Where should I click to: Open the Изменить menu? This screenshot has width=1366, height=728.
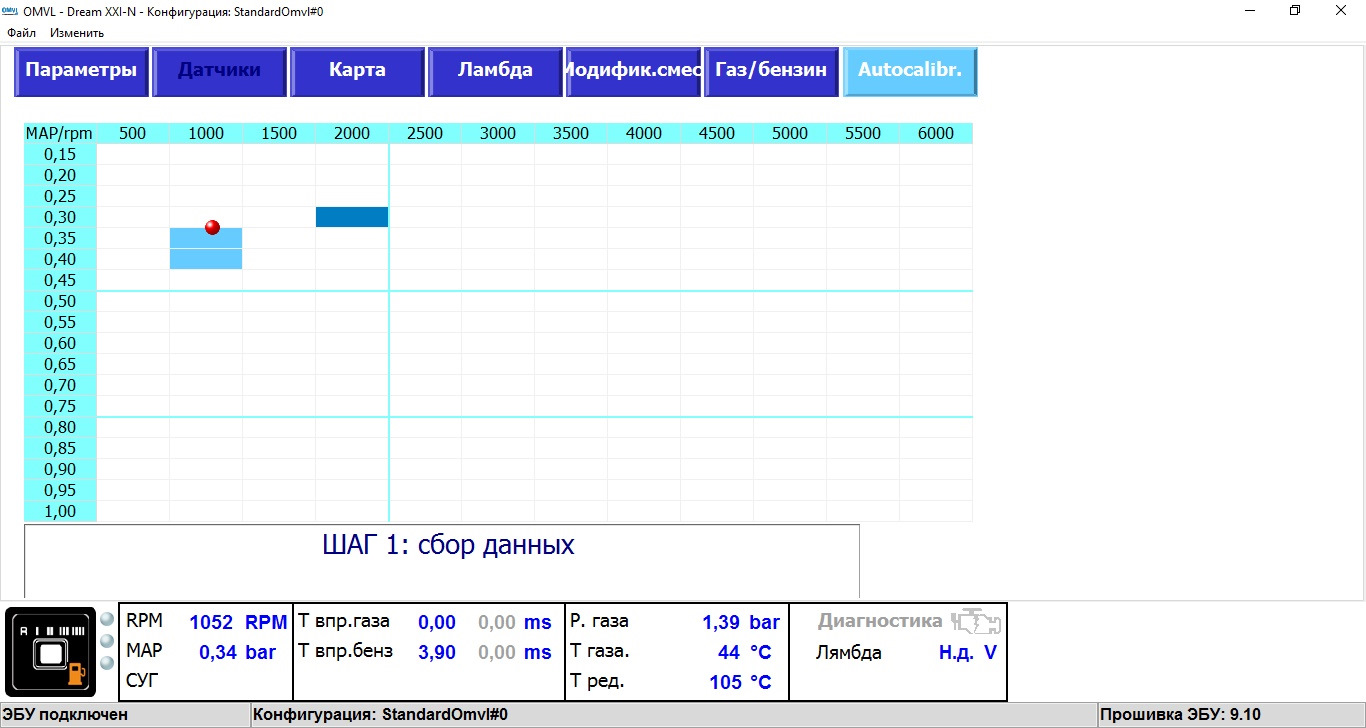click(x=77, y=32)
